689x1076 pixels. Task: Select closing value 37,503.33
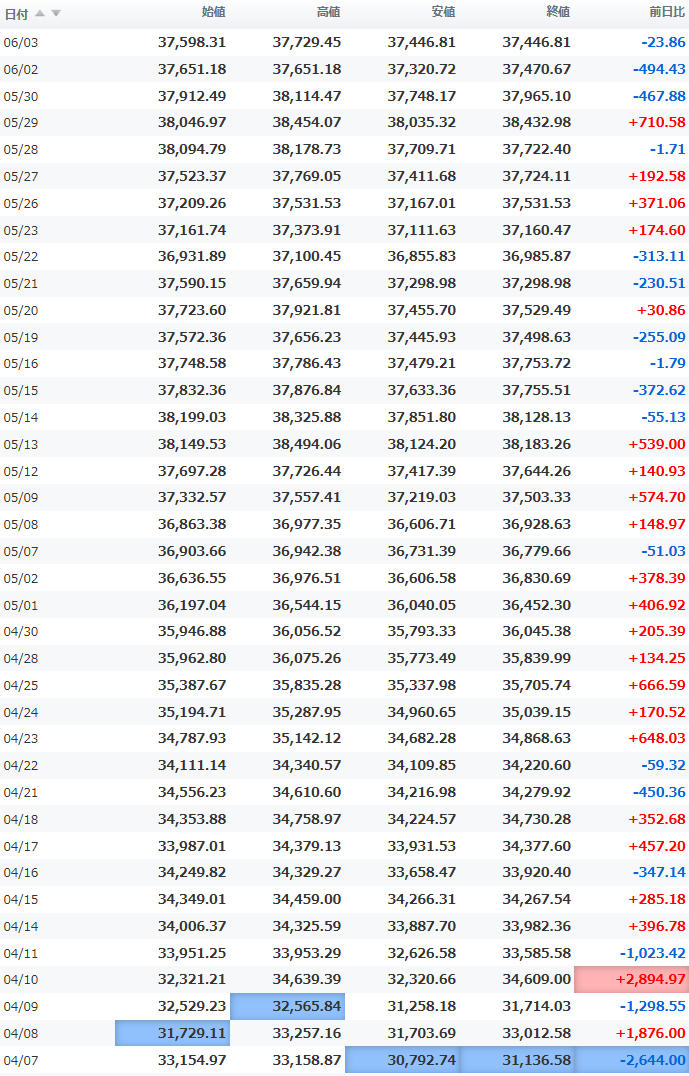[537, 497]
